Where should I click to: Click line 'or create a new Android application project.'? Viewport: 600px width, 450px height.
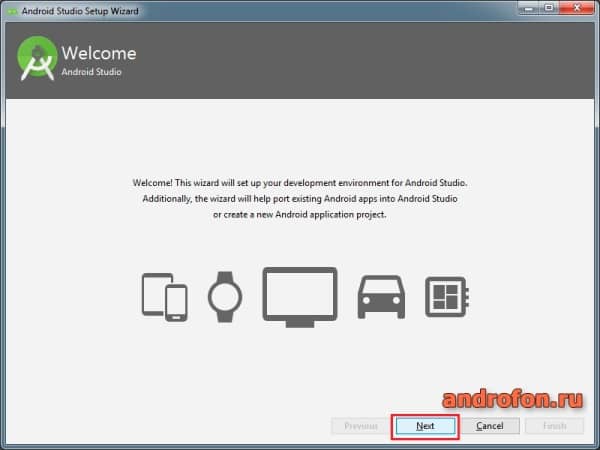click(x=300, y=215)
